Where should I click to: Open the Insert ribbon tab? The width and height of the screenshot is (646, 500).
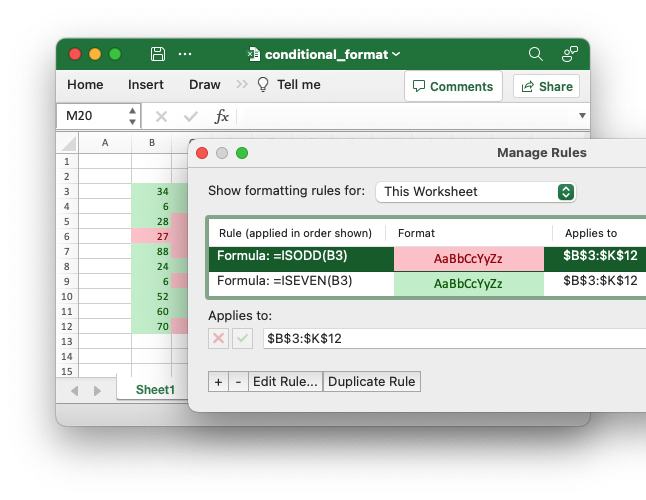(x=146, y=85)
